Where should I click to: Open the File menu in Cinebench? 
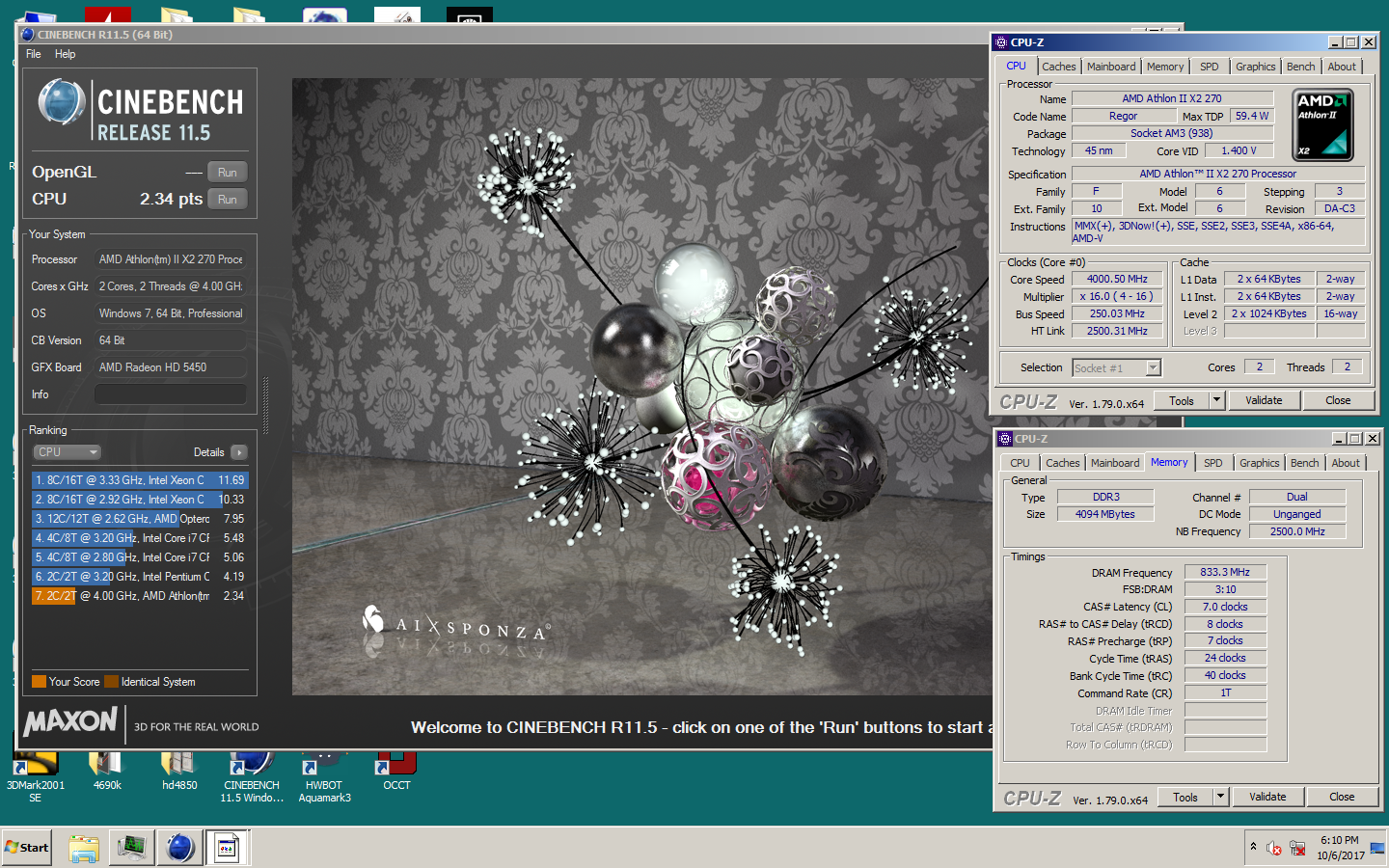click(34, 54)
